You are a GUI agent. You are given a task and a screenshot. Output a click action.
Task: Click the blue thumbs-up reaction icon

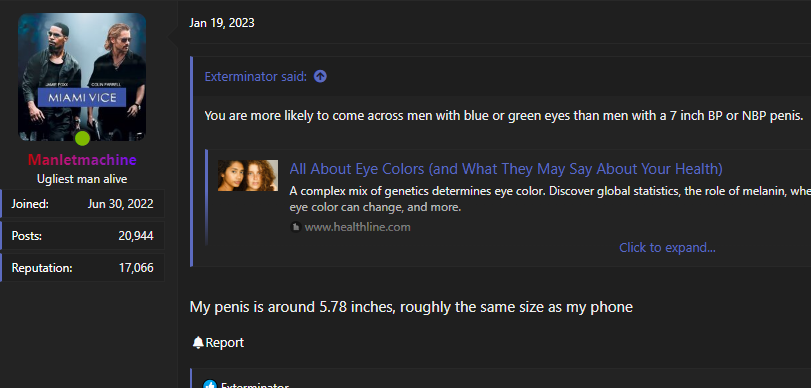(x=209, y=385)
